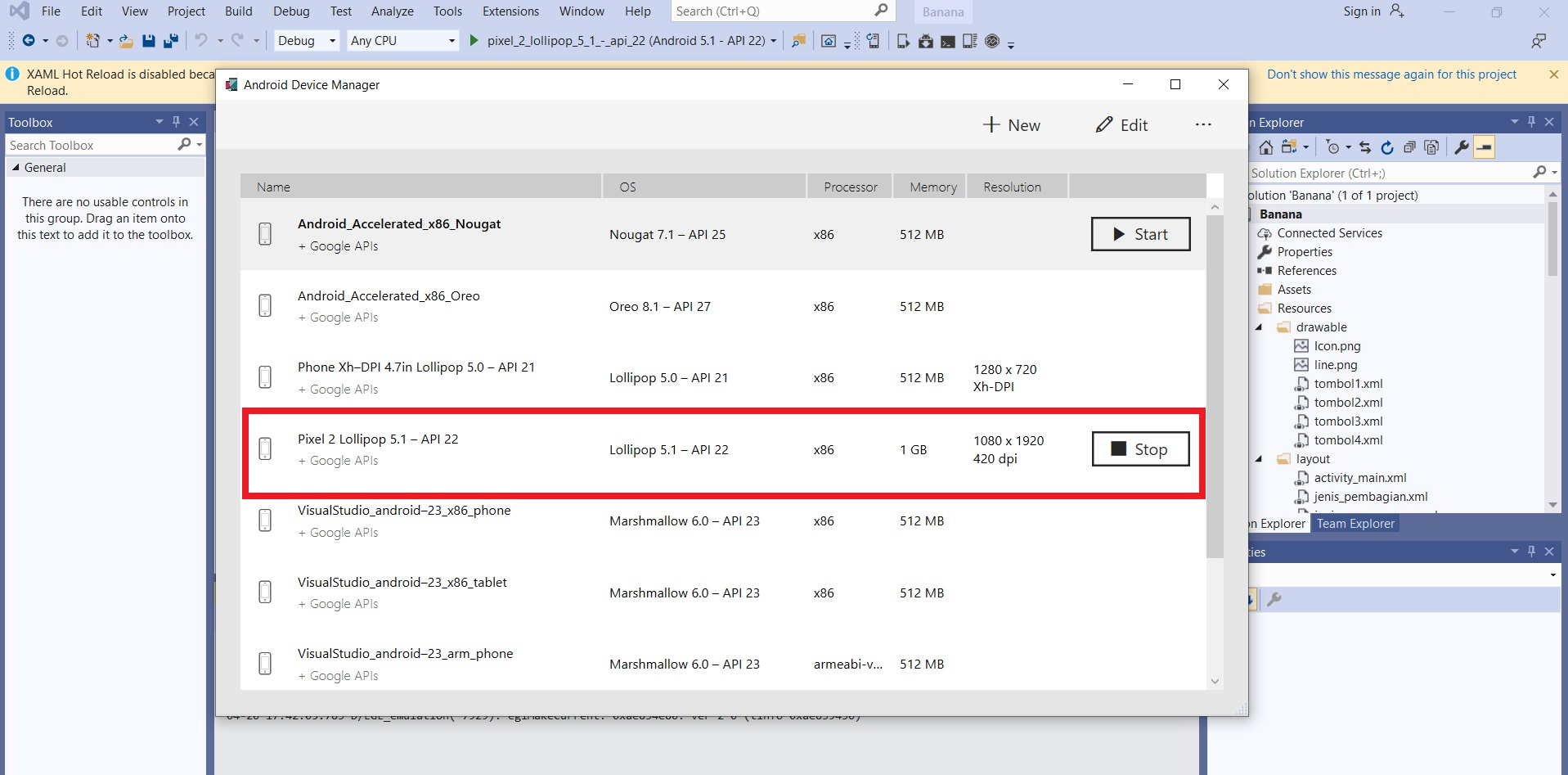Click the Save All toolbar icon
Screen dimensions: 1568x775
pyautogui.click(x=171, y=41)
